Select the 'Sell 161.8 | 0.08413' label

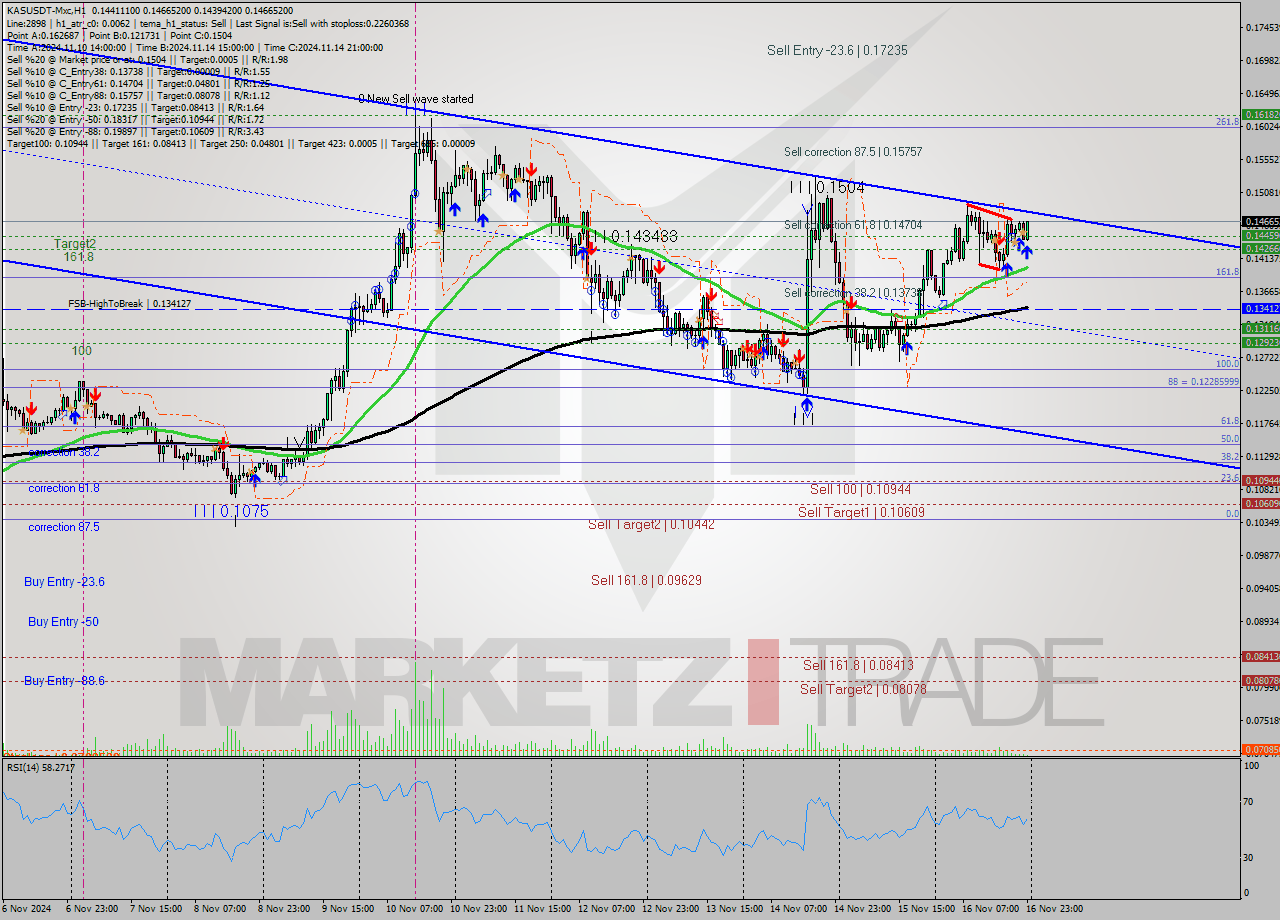pos(858,664)
